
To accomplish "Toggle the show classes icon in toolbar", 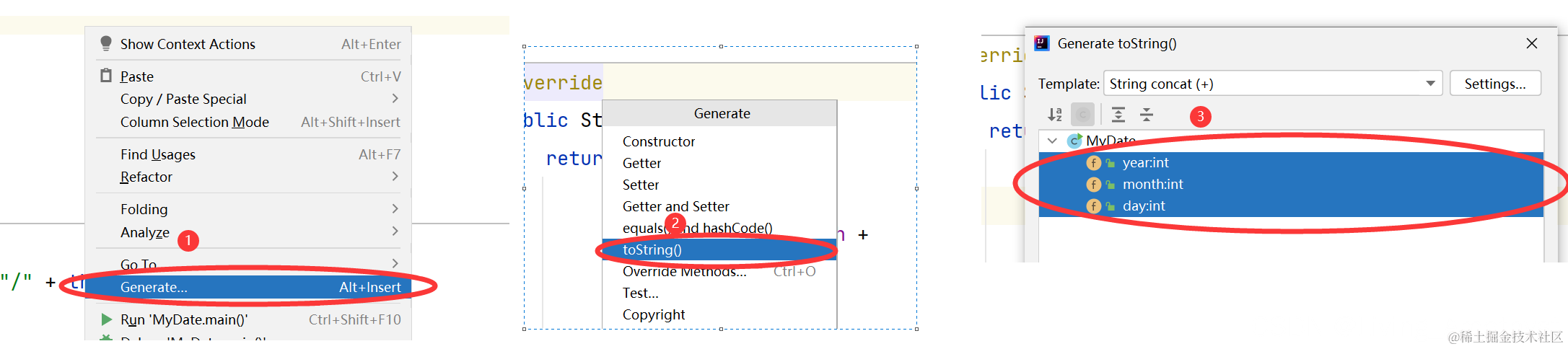I will (x=1082, y=115).
